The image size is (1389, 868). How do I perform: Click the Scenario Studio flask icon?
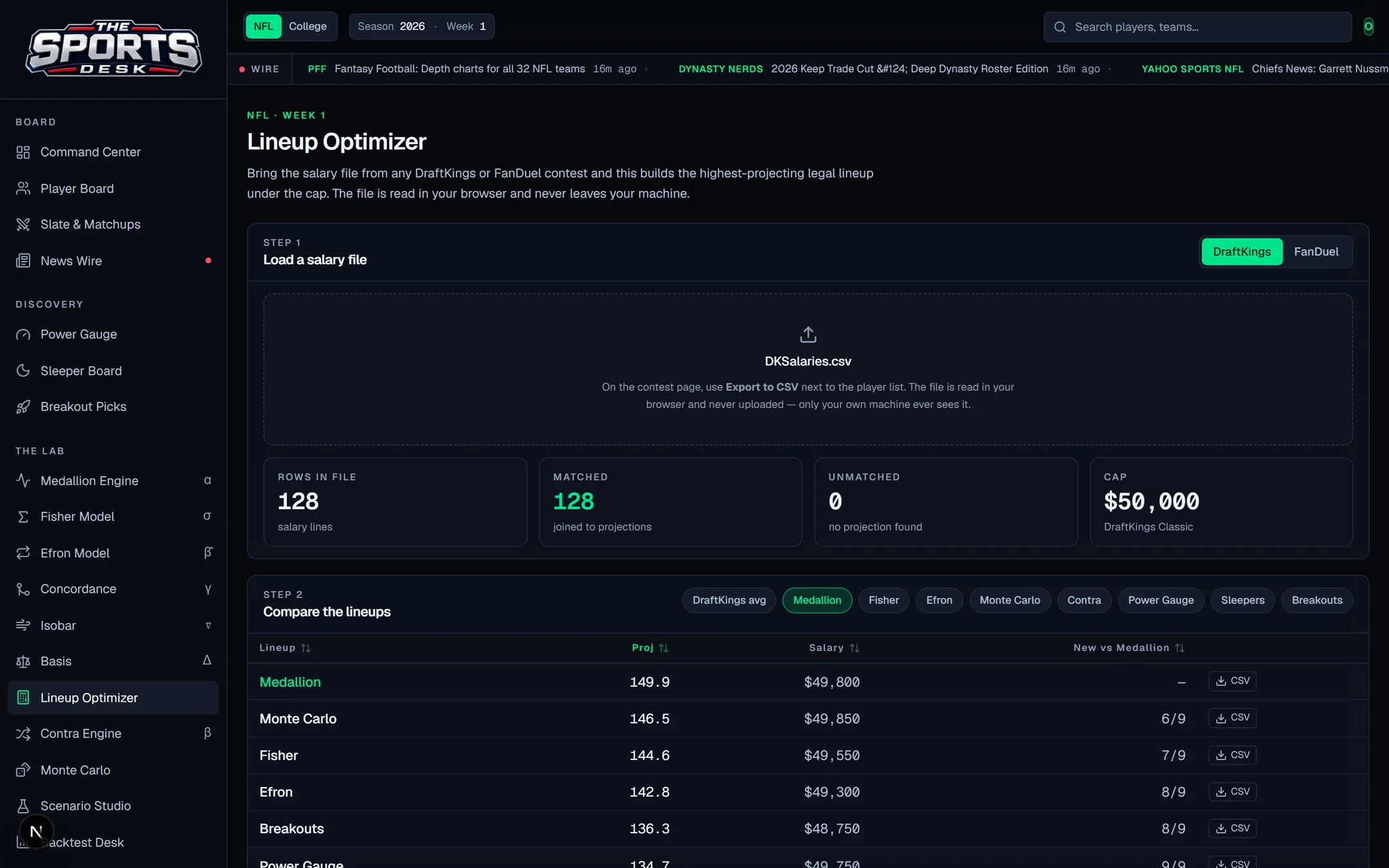(23, 806)
